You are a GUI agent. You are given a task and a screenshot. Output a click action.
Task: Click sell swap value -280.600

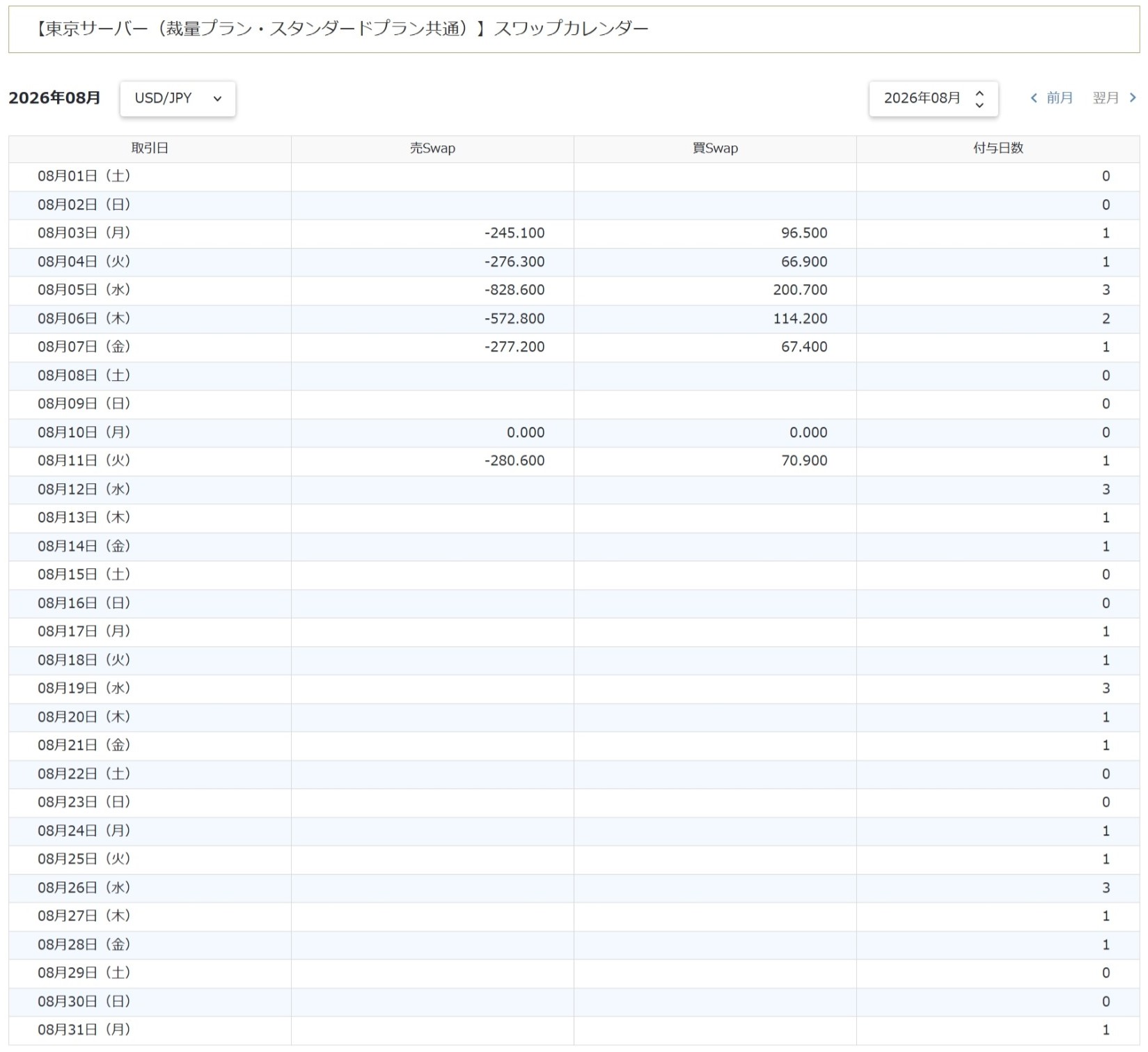(514, 460)
